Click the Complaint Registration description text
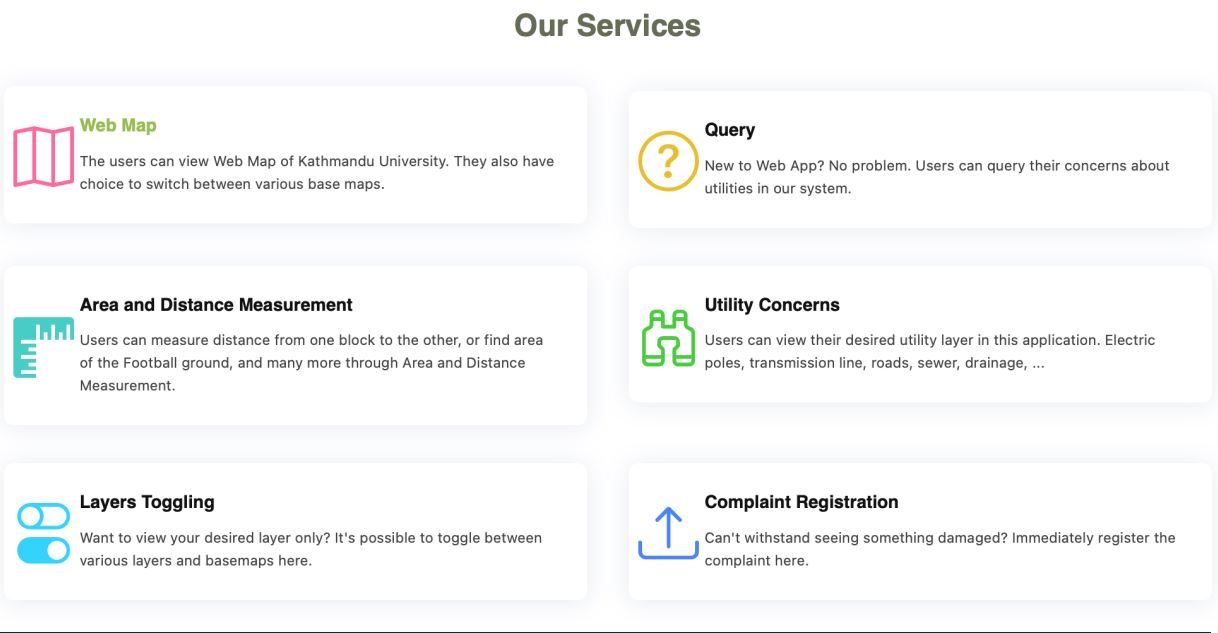Image resolution: width=1218 pixels, height=633 pixels. click(939, 549)
